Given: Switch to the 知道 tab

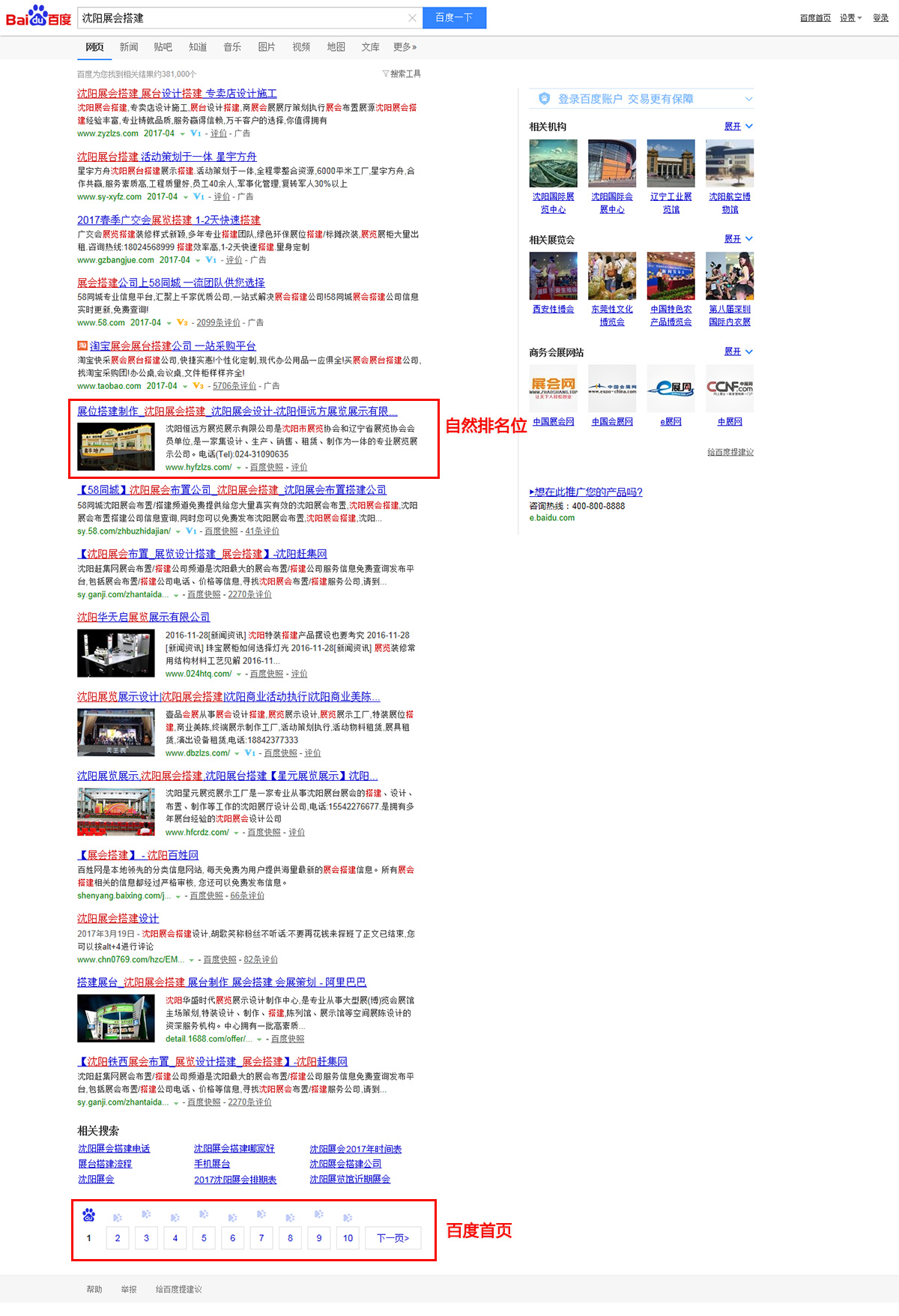Looking at the screenshot, I should [x=198, y=47].
